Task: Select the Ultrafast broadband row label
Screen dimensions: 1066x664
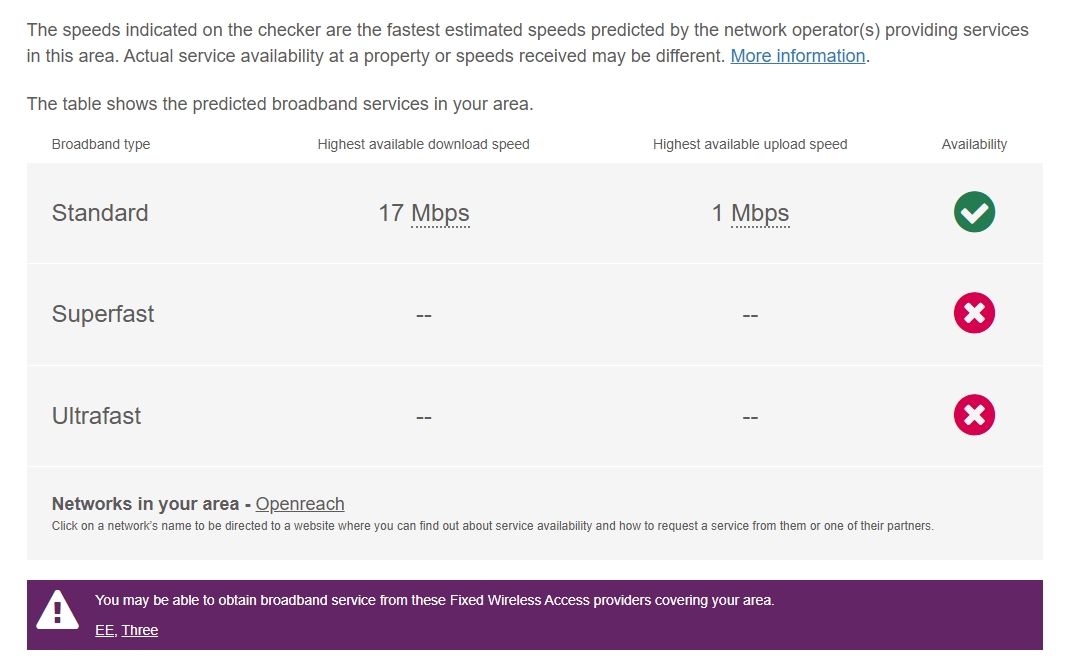Action: point(96,416)
